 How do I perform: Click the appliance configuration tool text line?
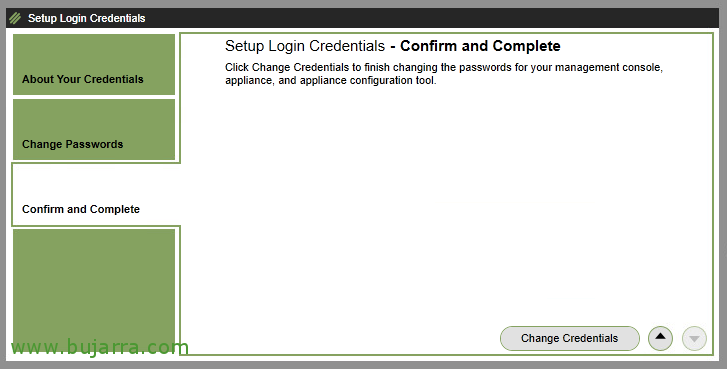(331, 80)
